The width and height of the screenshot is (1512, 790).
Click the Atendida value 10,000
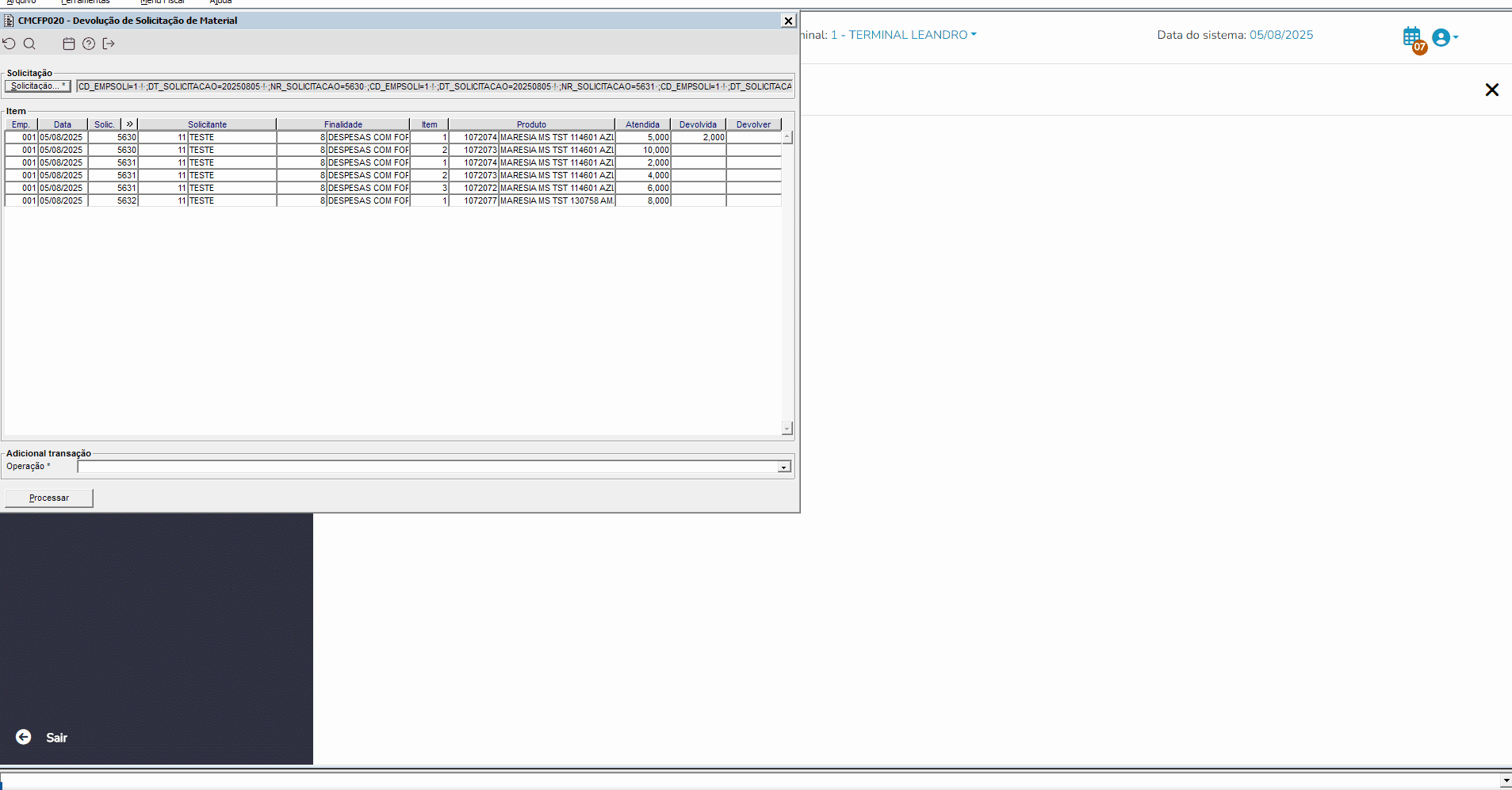643,150
